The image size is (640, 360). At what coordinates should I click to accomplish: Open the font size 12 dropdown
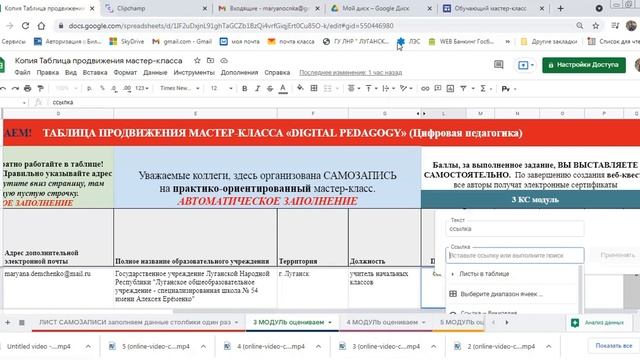pyautogui.click(x=221, y=88)
